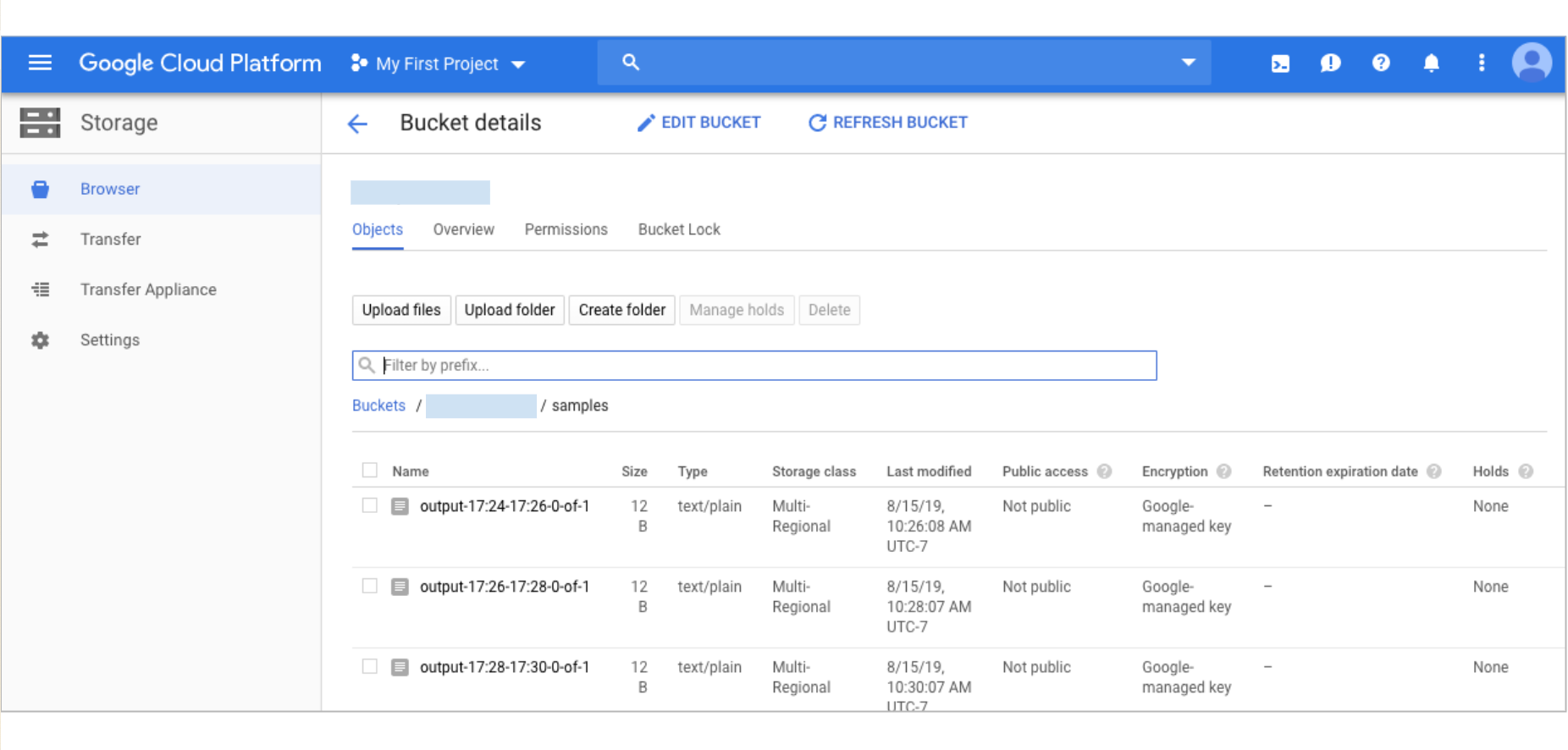Follow the Buckets breadcrumb link
Screen dimensions: 1568x750
click(378, 405)
